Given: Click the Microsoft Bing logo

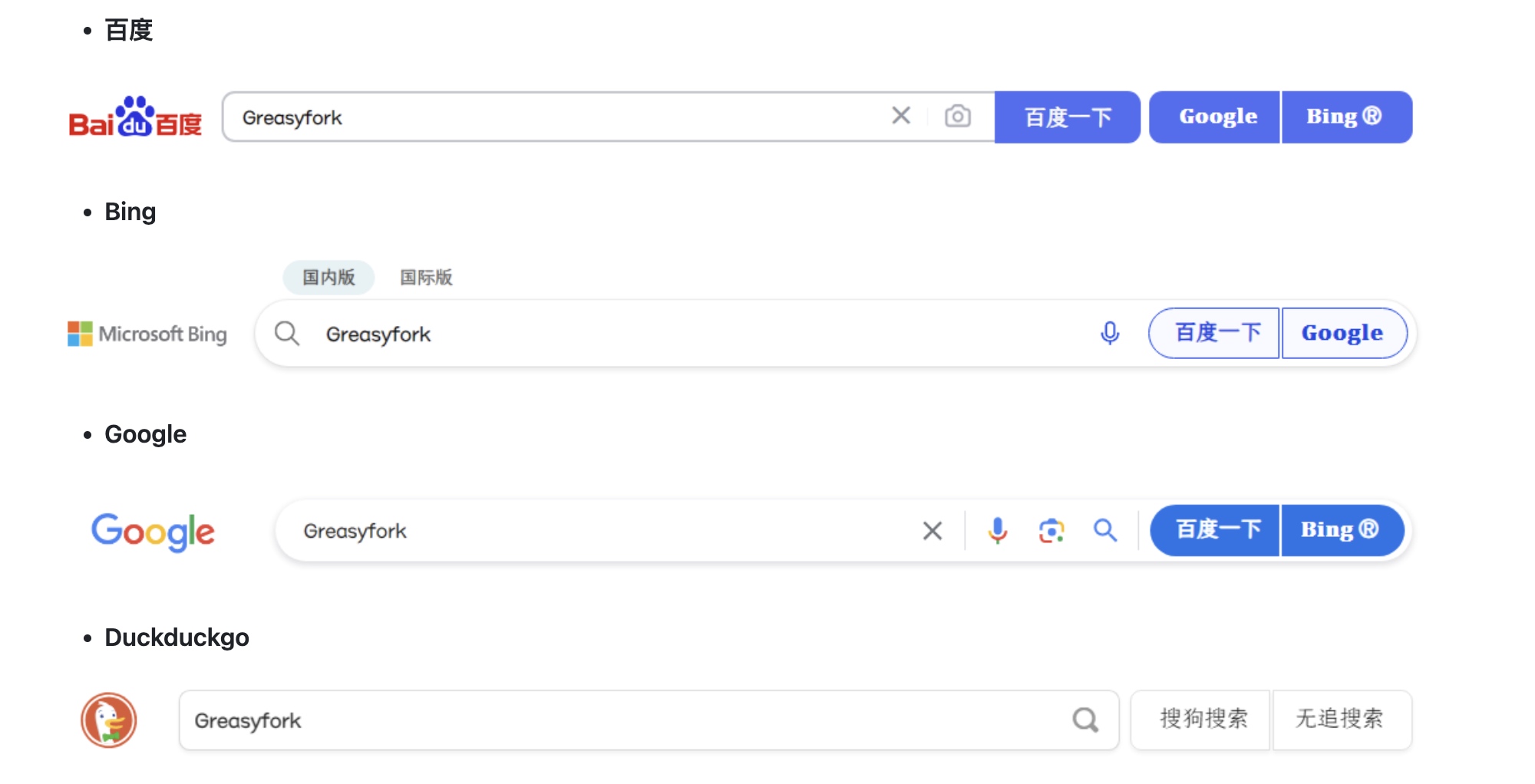Looking at the screenshot, I should [x=147, y=334].
